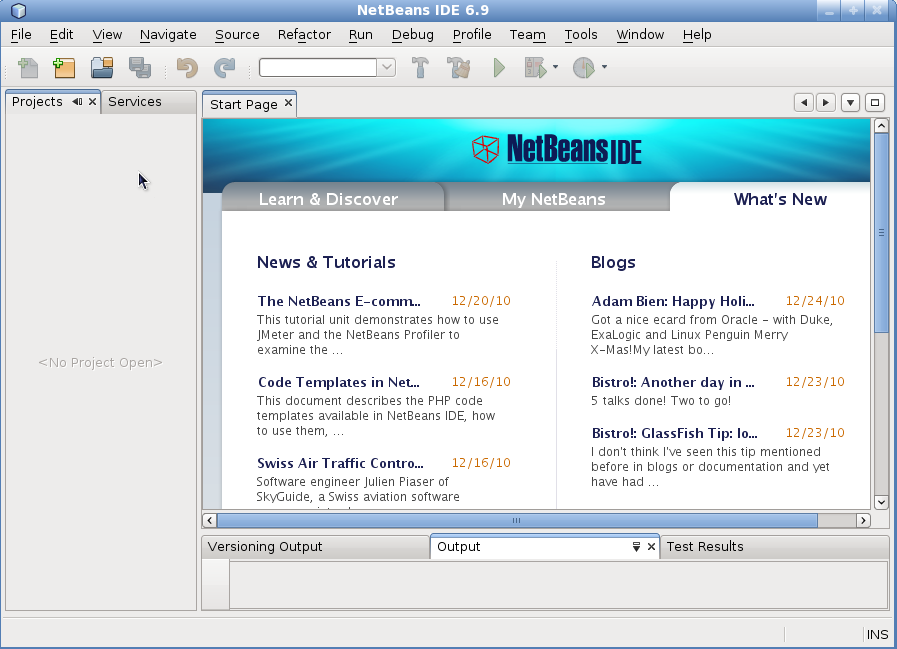This screenshot has height=649, width=897.
Task: Click the horizontal scrollbar left arrow
Action: click(x=209, y=520)
